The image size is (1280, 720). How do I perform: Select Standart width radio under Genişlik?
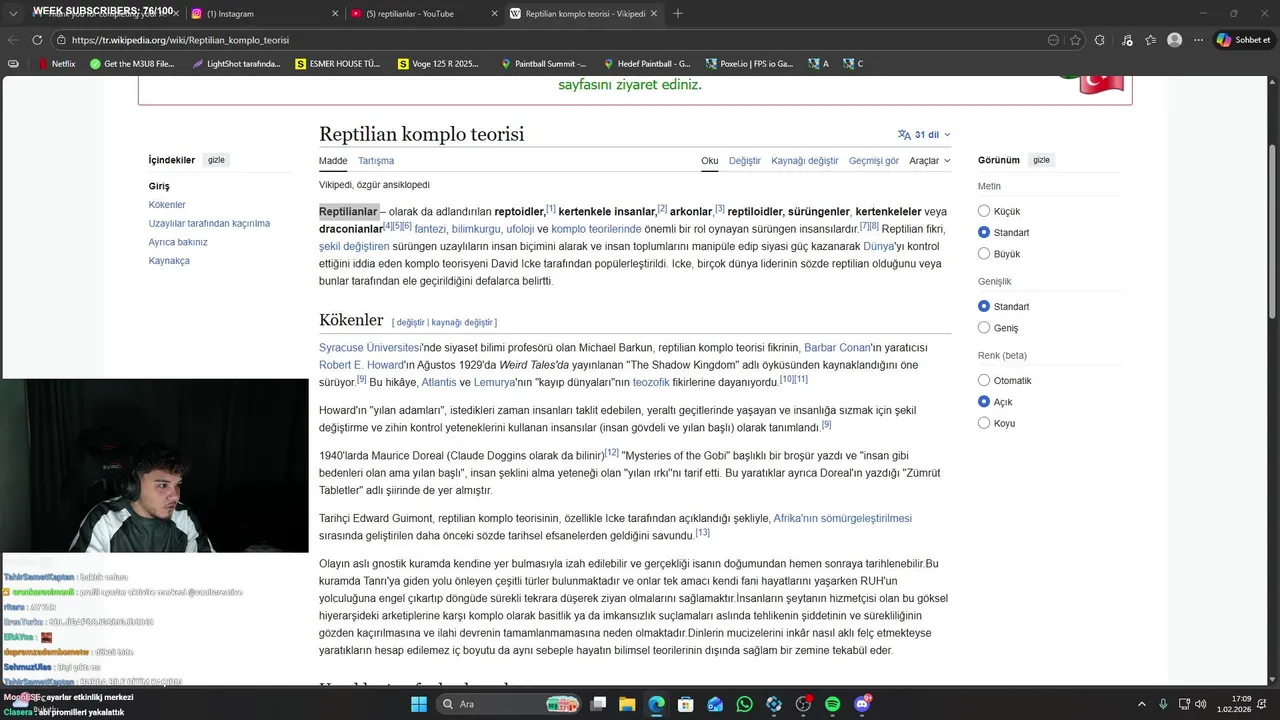pos(984,306)
